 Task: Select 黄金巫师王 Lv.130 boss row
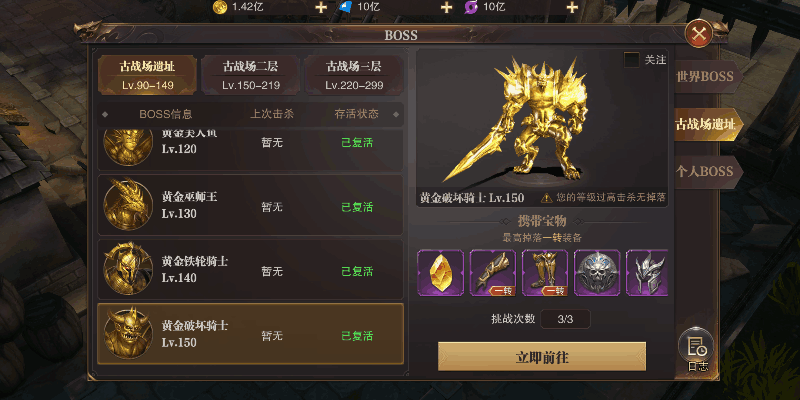pos(251,206)
